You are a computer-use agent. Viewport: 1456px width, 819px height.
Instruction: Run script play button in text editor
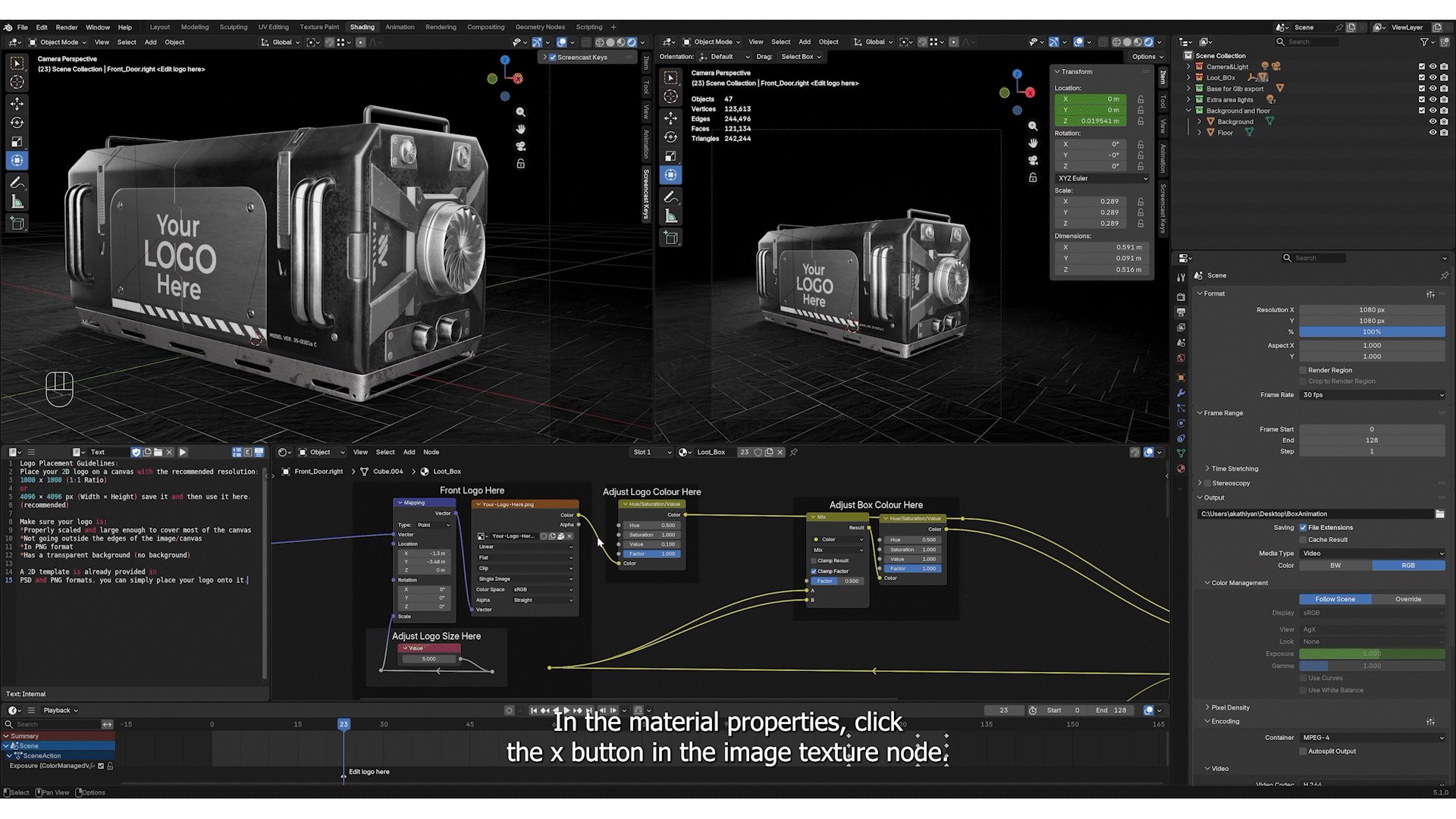183,452
